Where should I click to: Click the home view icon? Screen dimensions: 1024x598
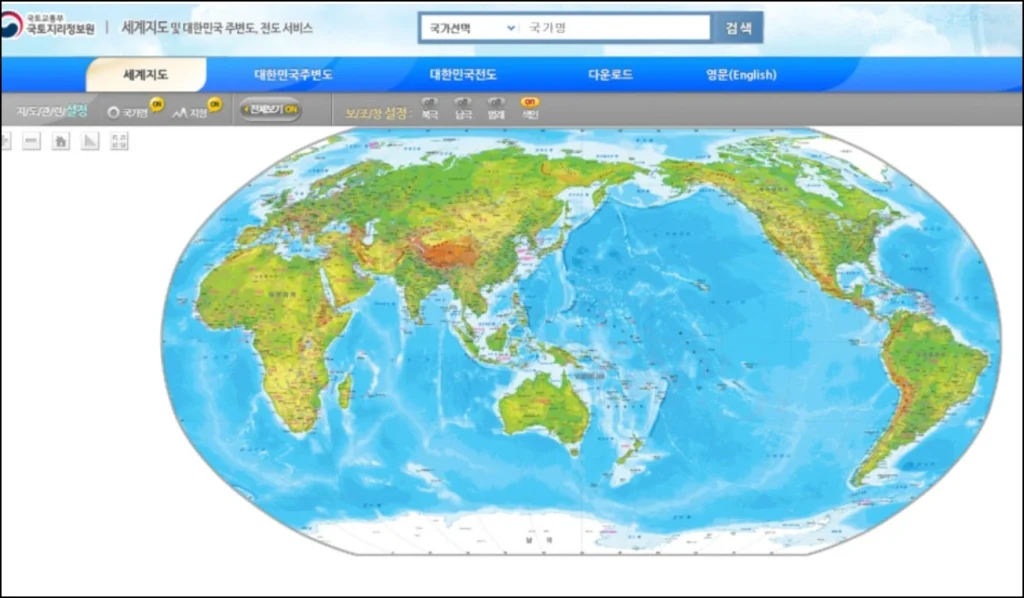tap(61, 142)
